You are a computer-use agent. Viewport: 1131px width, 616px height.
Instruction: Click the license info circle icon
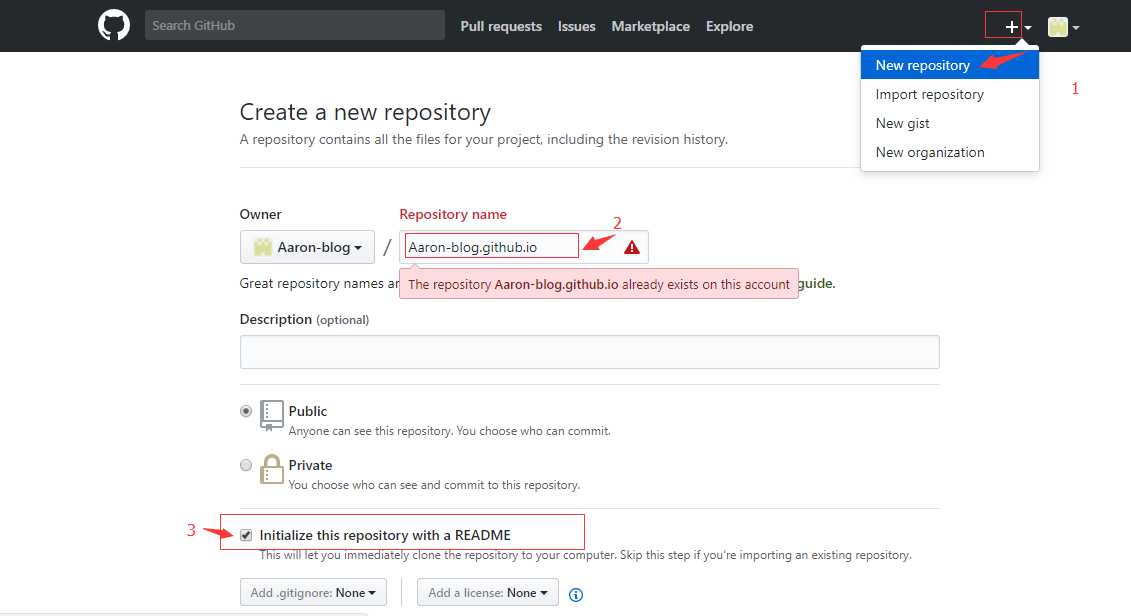(x=576, y=594)
